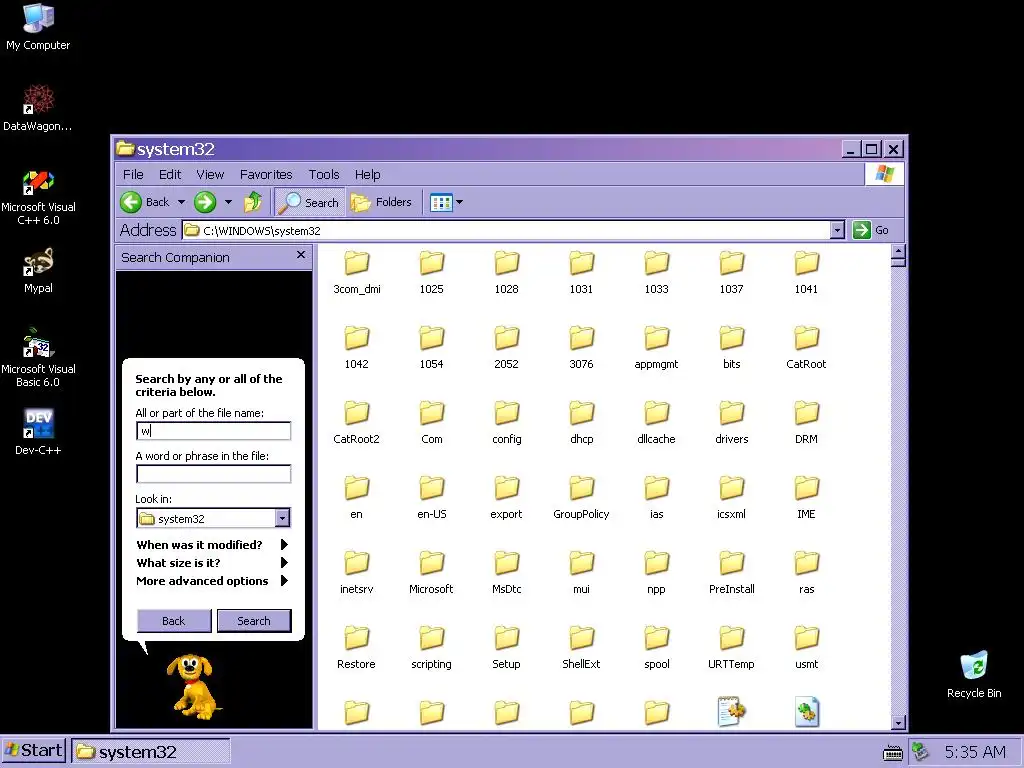The height and width of the screenshot is (768, 1024).
Task: Focus the file name input field
Action: pos(214,431)
